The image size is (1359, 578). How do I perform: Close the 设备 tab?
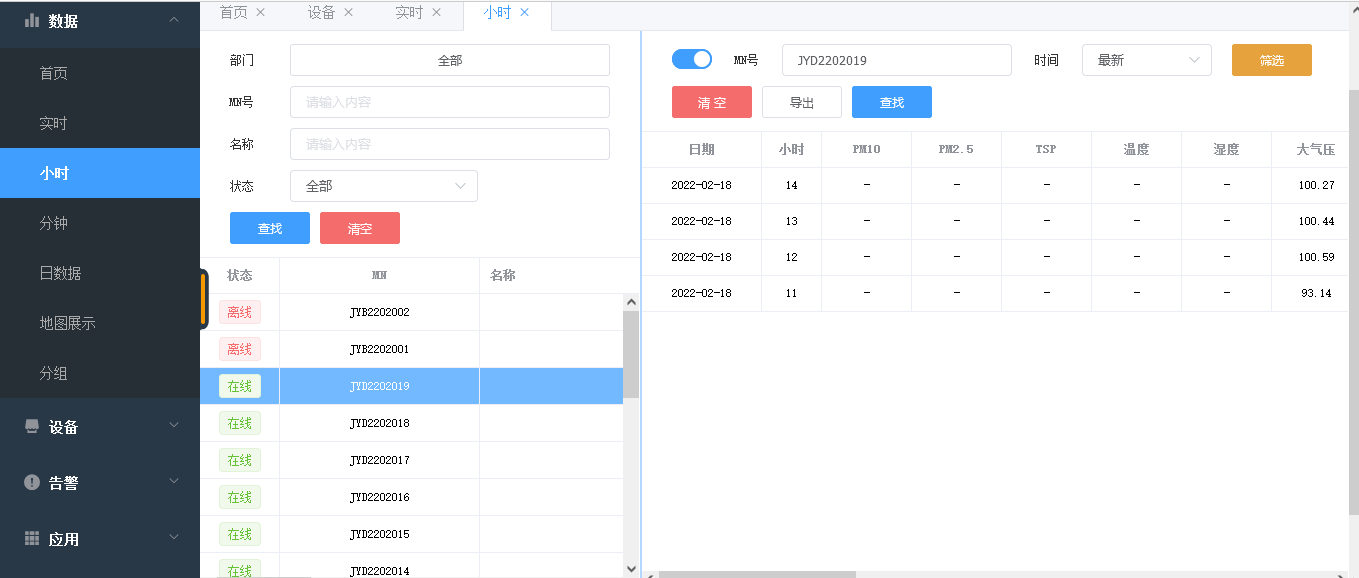point(348,13)
